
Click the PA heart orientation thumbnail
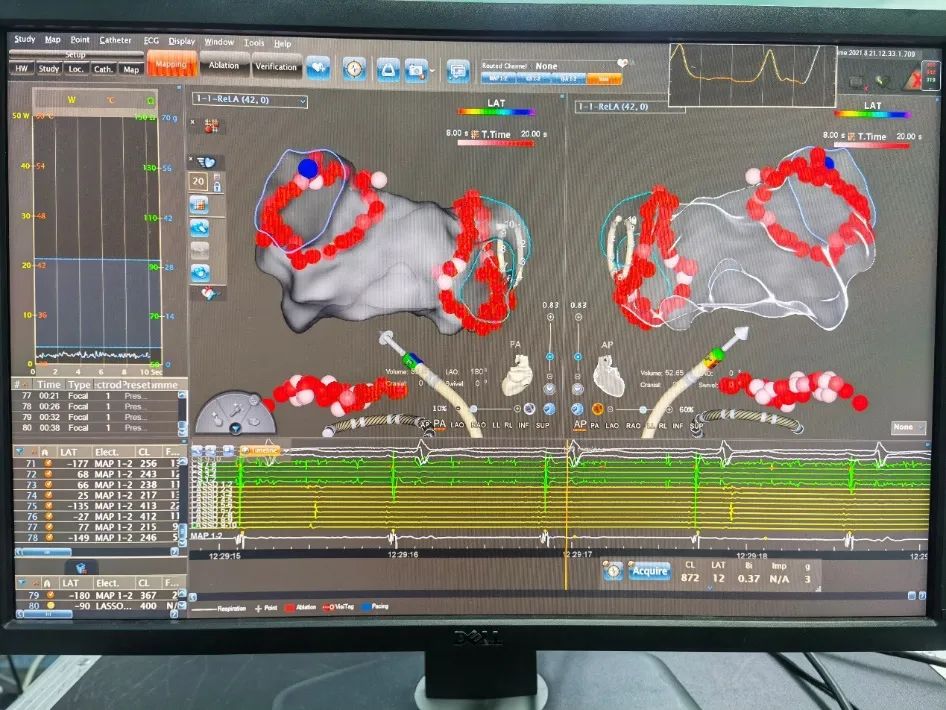point(518,375)
